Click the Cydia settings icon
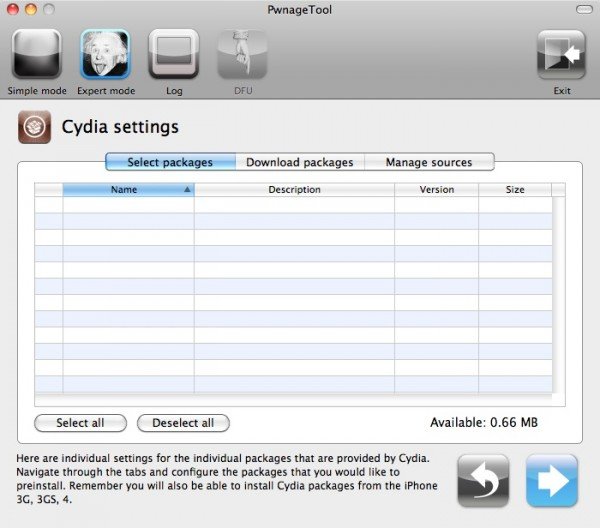Viewport: 600px width, 528px height. click(x=34, y=127)
